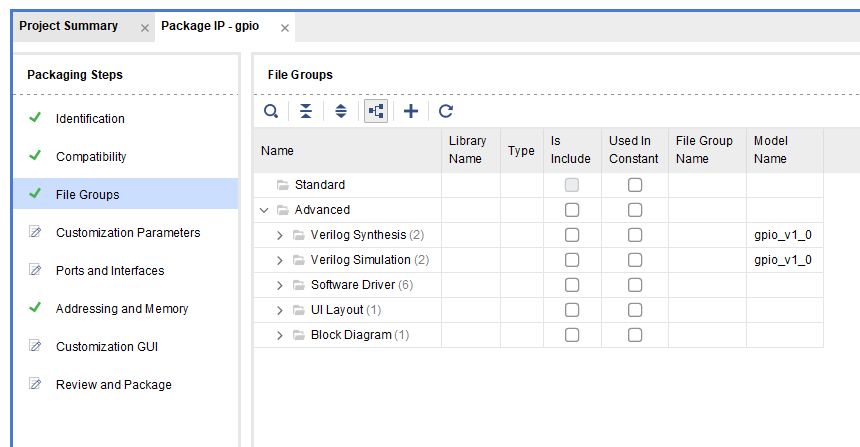Close the Project Summary tab
Viewport: 860px width, 447px height.
click(145, 28)
